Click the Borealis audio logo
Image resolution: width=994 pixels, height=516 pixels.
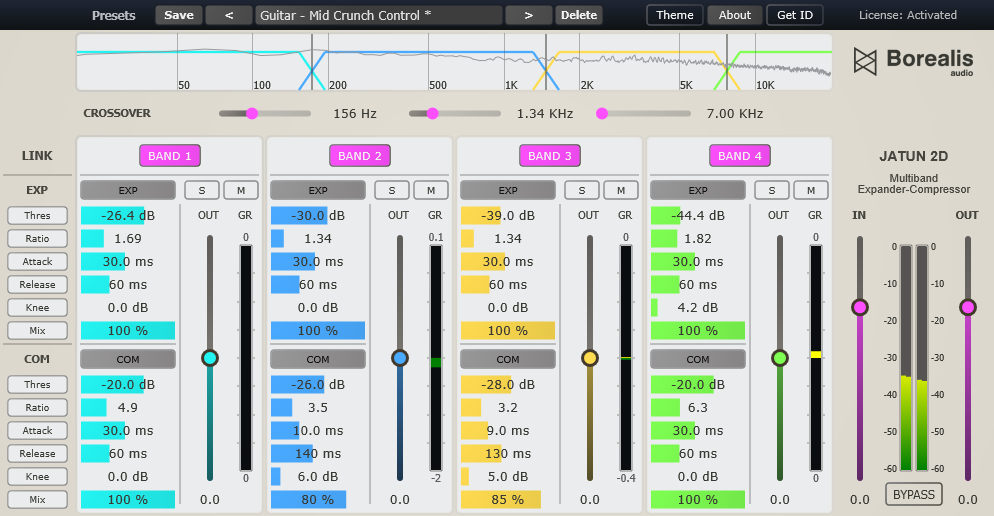(913, 61)
